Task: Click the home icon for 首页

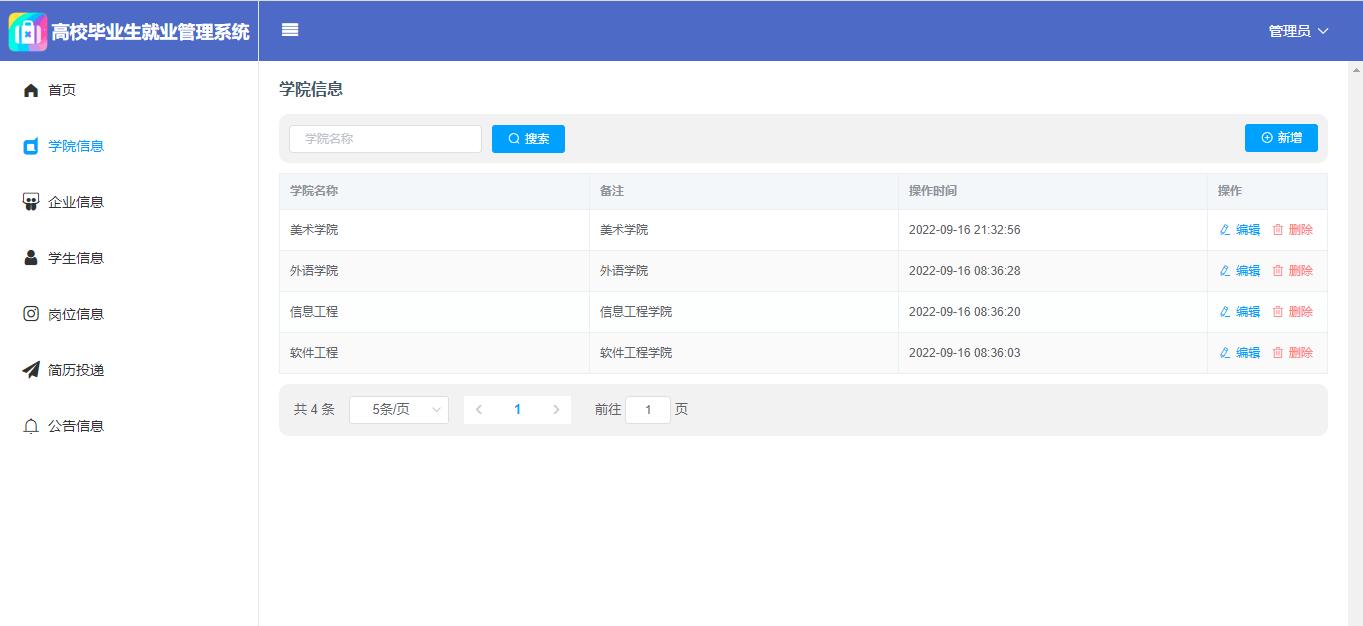Action: click(31, 91)
